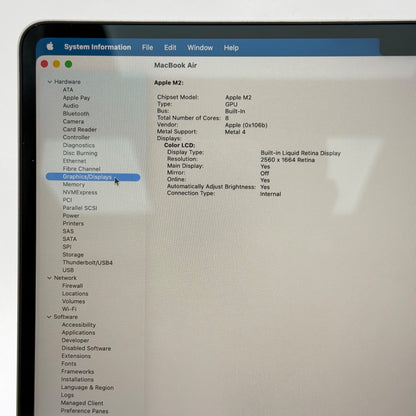Image resolution: width=416 pixels, height=416 pixels.
Task: Open the Apple menu icon
Action: pyautogui.click(x=50, y=46)
